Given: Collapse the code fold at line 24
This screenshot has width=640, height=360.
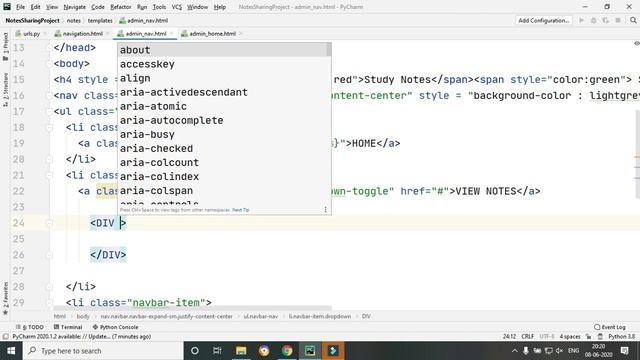Looking at the screenshot, I should tap(49, 223).
